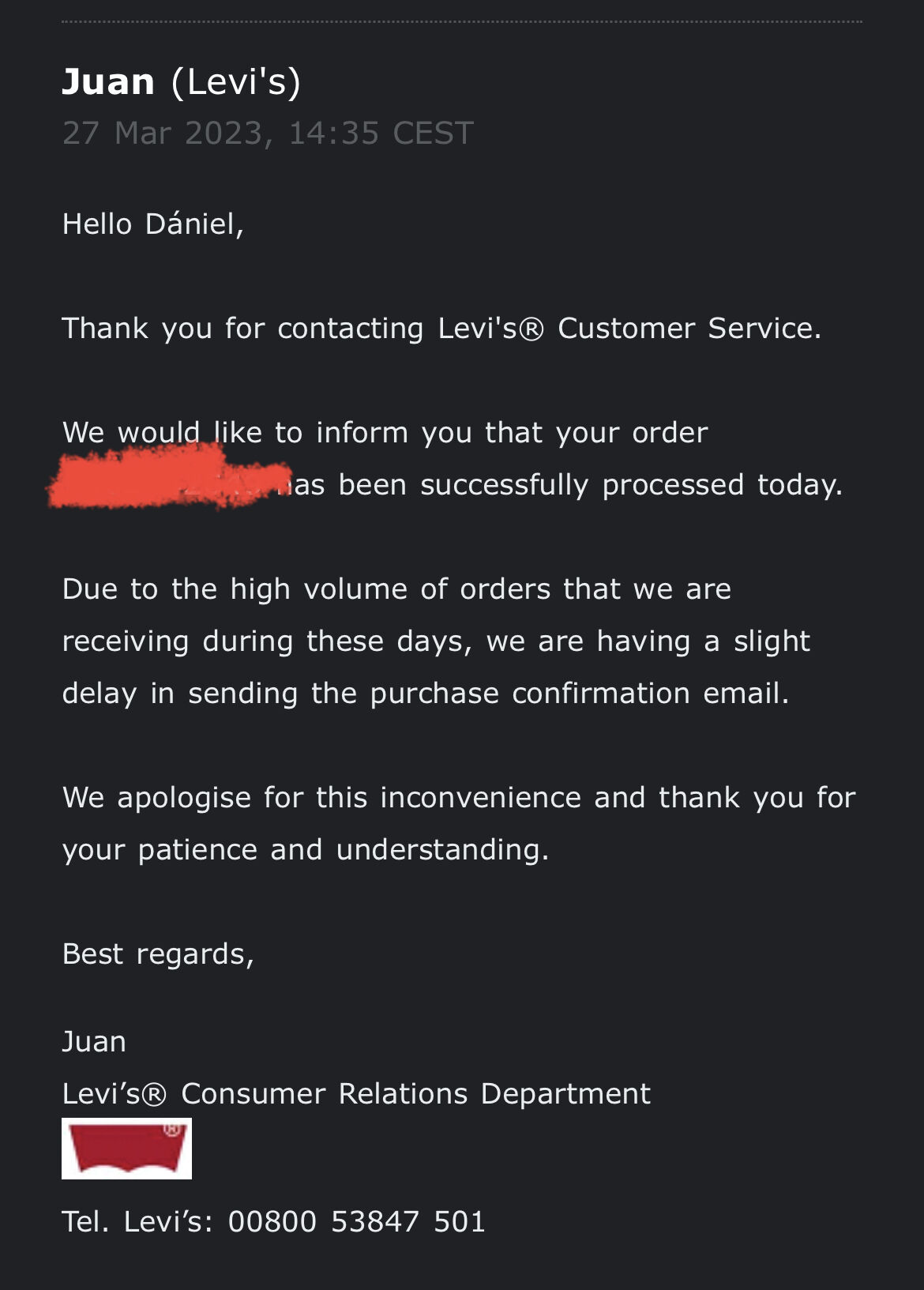Screen dimensions: 924x1290
Task: Click the text "been successfully processed today"
Action: tap(591, 485)
